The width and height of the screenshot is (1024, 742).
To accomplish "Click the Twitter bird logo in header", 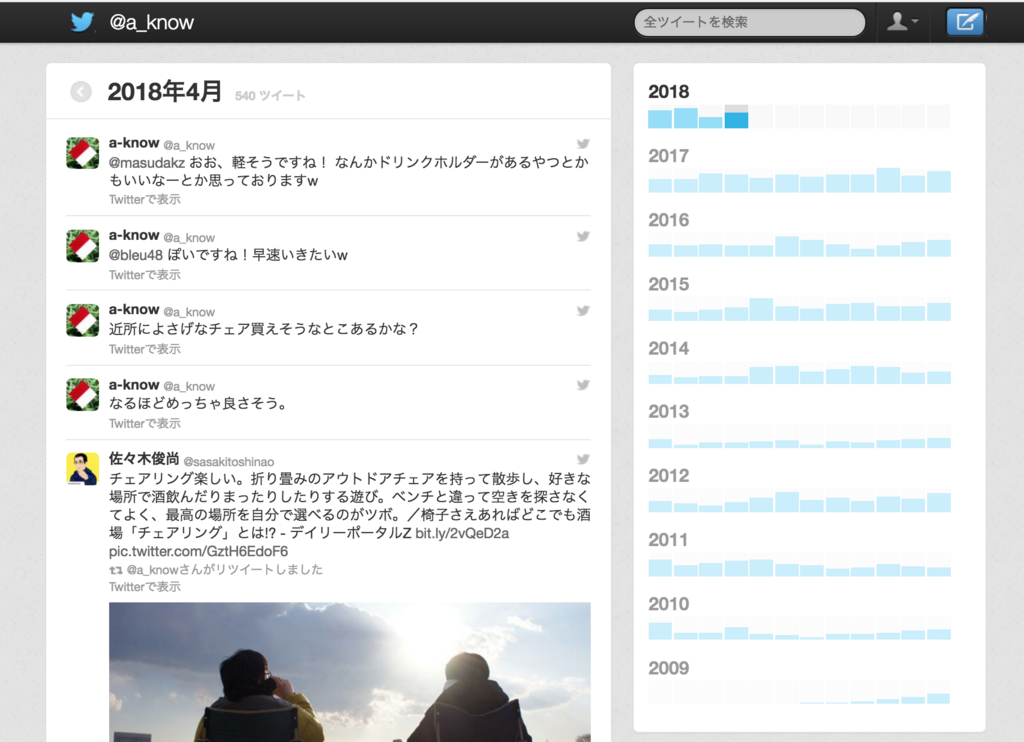I will click(82, 22).
